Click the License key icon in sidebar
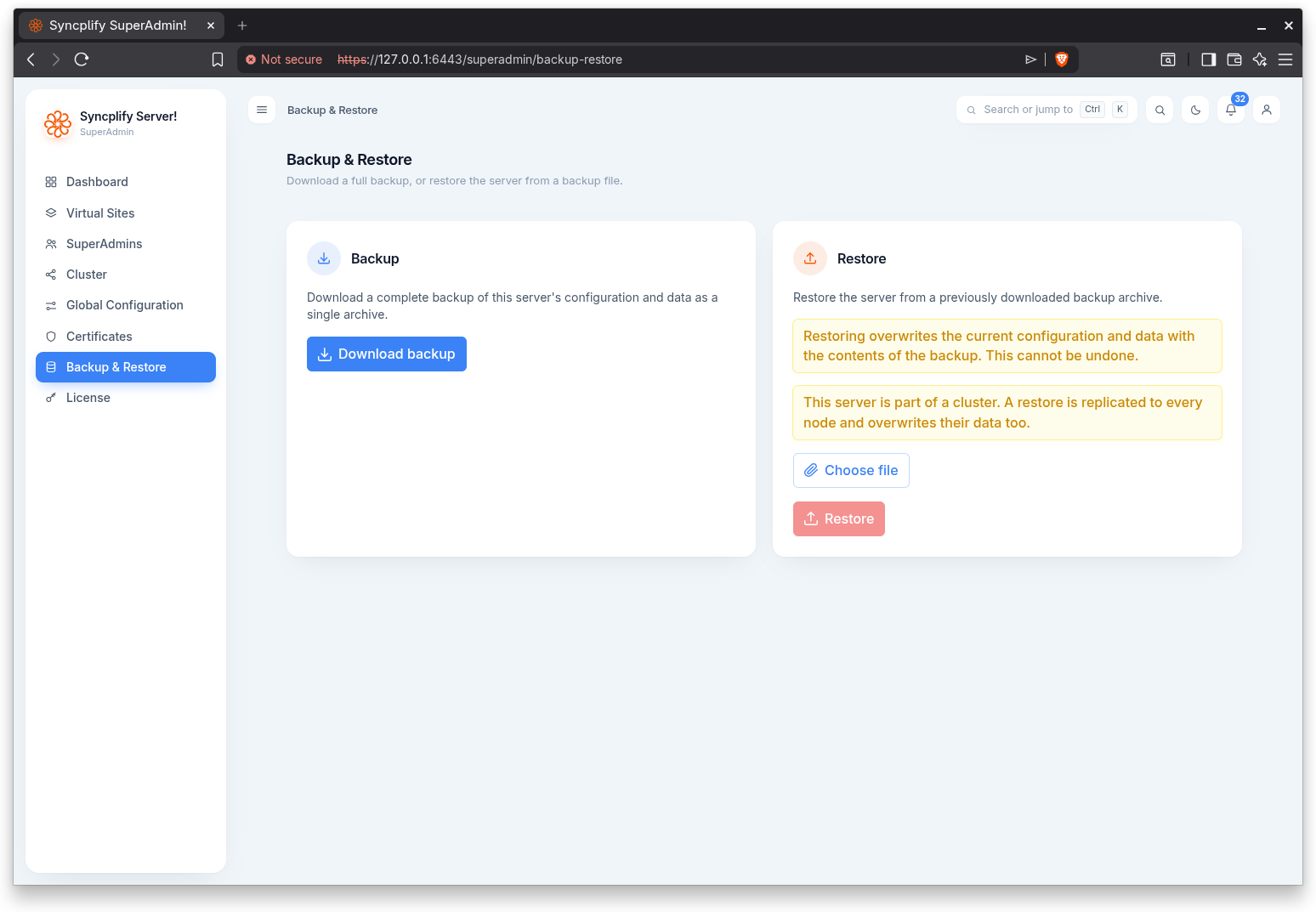 pyautogui.click(x=51, y=398)
